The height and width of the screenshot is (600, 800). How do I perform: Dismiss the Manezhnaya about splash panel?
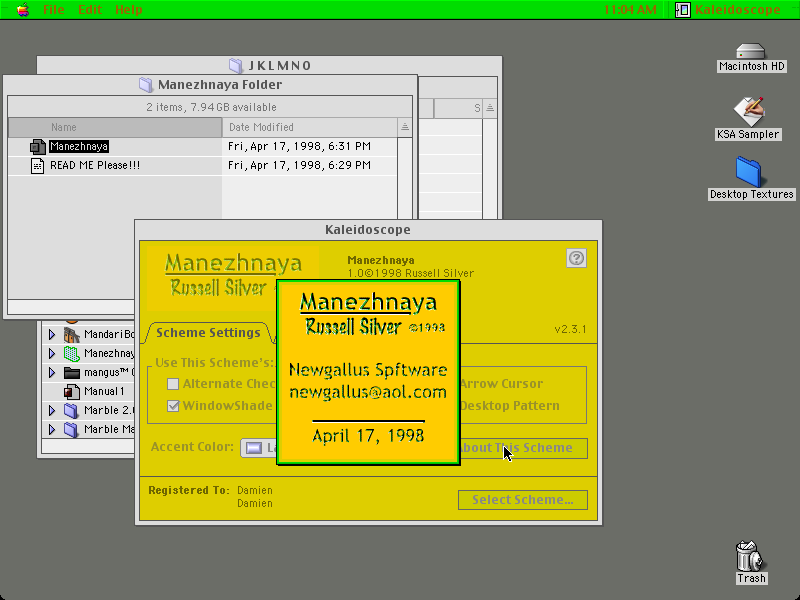368,372
